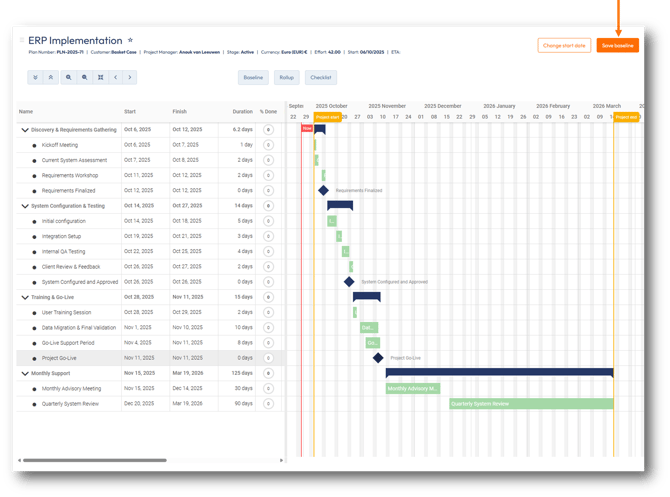Toggle the Rollup view

pos(287,77)
